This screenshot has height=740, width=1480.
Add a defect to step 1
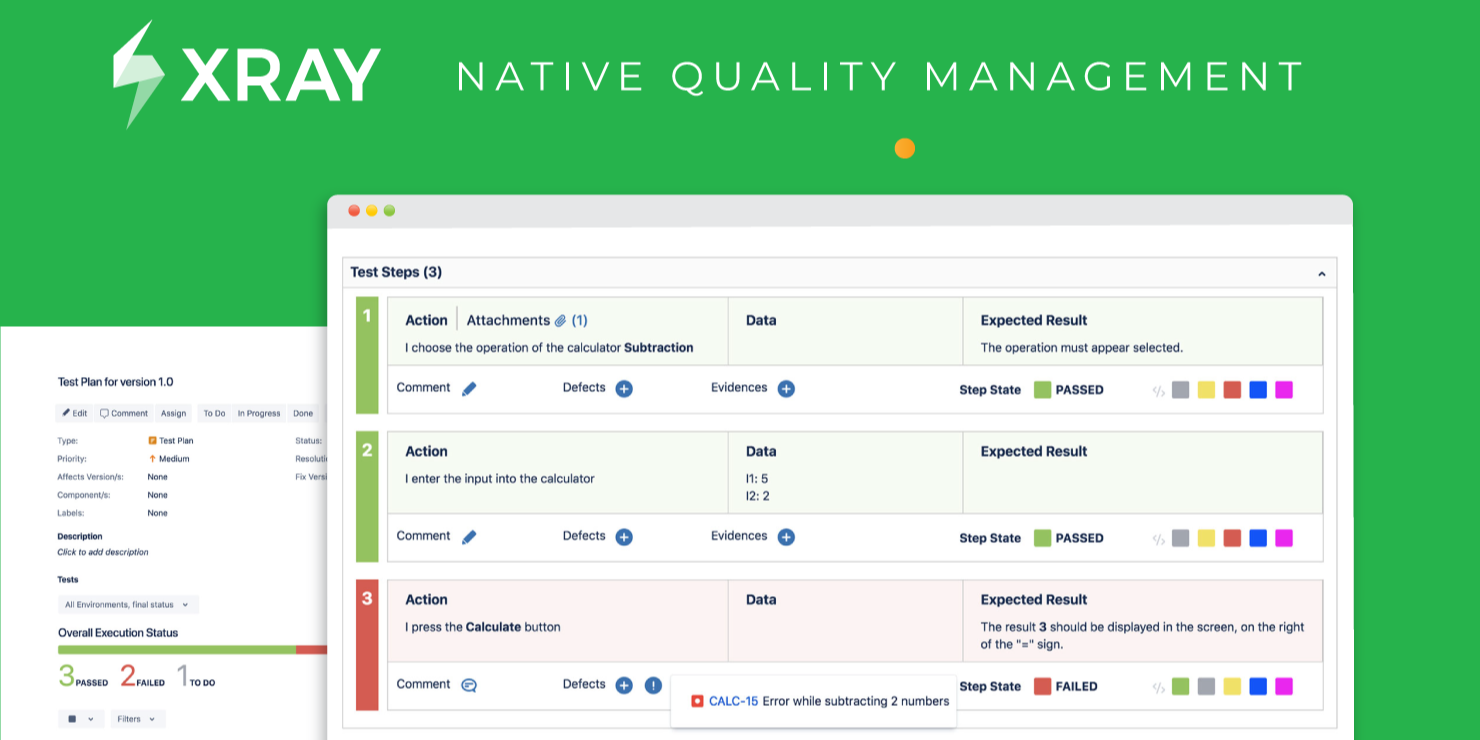click(624, 389)
